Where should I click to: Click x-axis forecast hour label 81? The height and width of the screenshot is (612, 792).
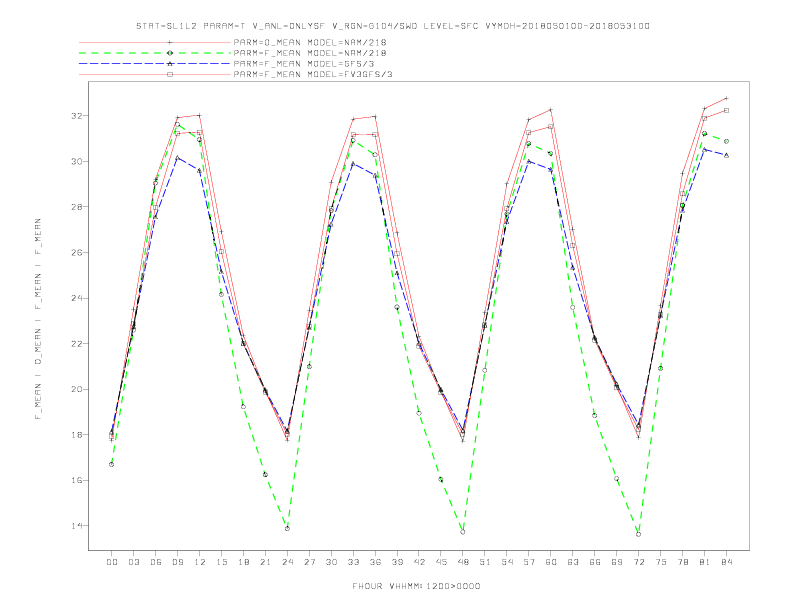[705, 562]
